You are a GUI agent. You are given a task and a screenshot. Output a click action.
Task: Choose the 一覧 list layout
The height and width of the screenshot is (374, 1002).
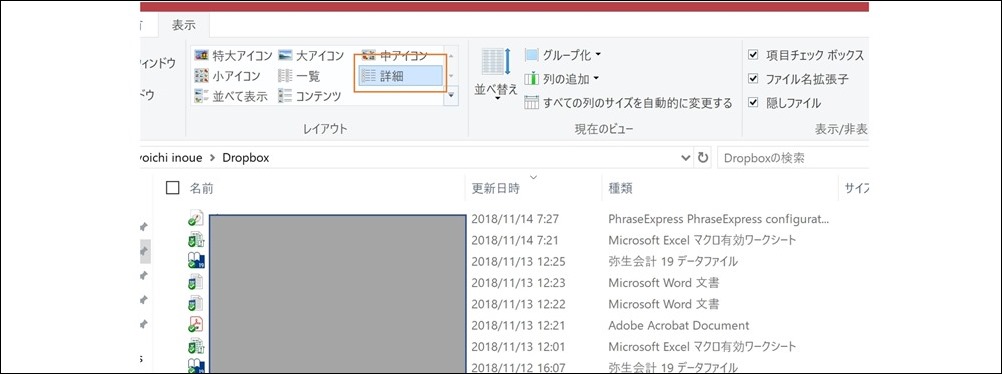299,76
